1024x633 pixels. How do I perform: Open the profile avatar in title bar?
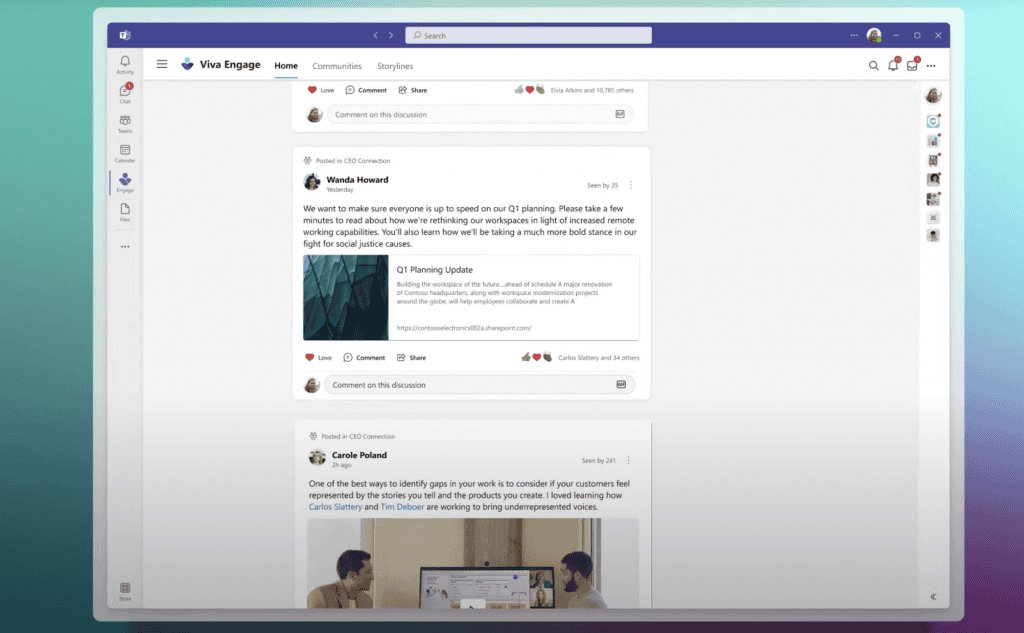point(874,35)
